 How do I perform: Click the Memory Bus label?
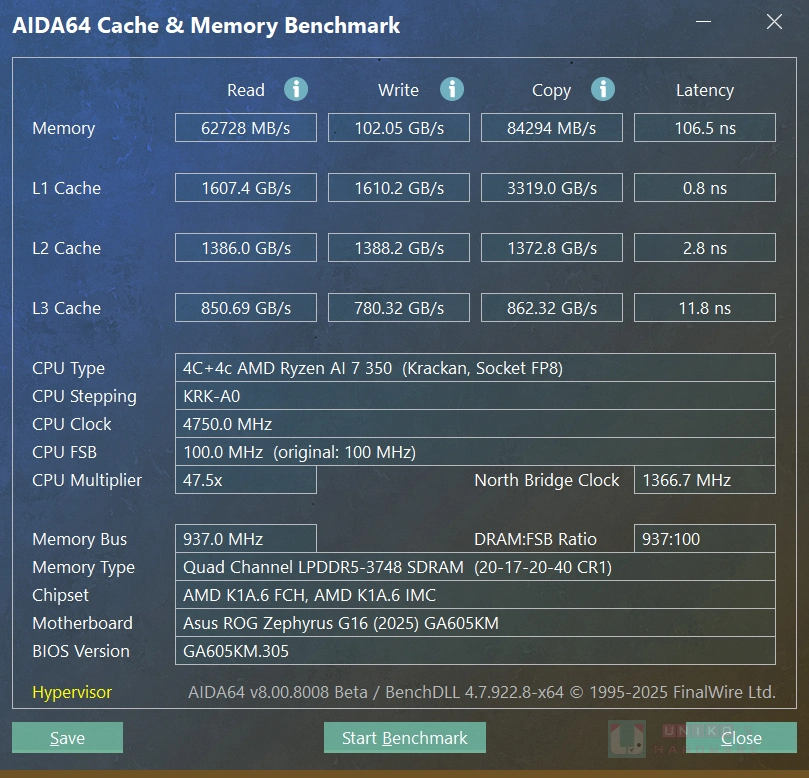tap(79, 539)
